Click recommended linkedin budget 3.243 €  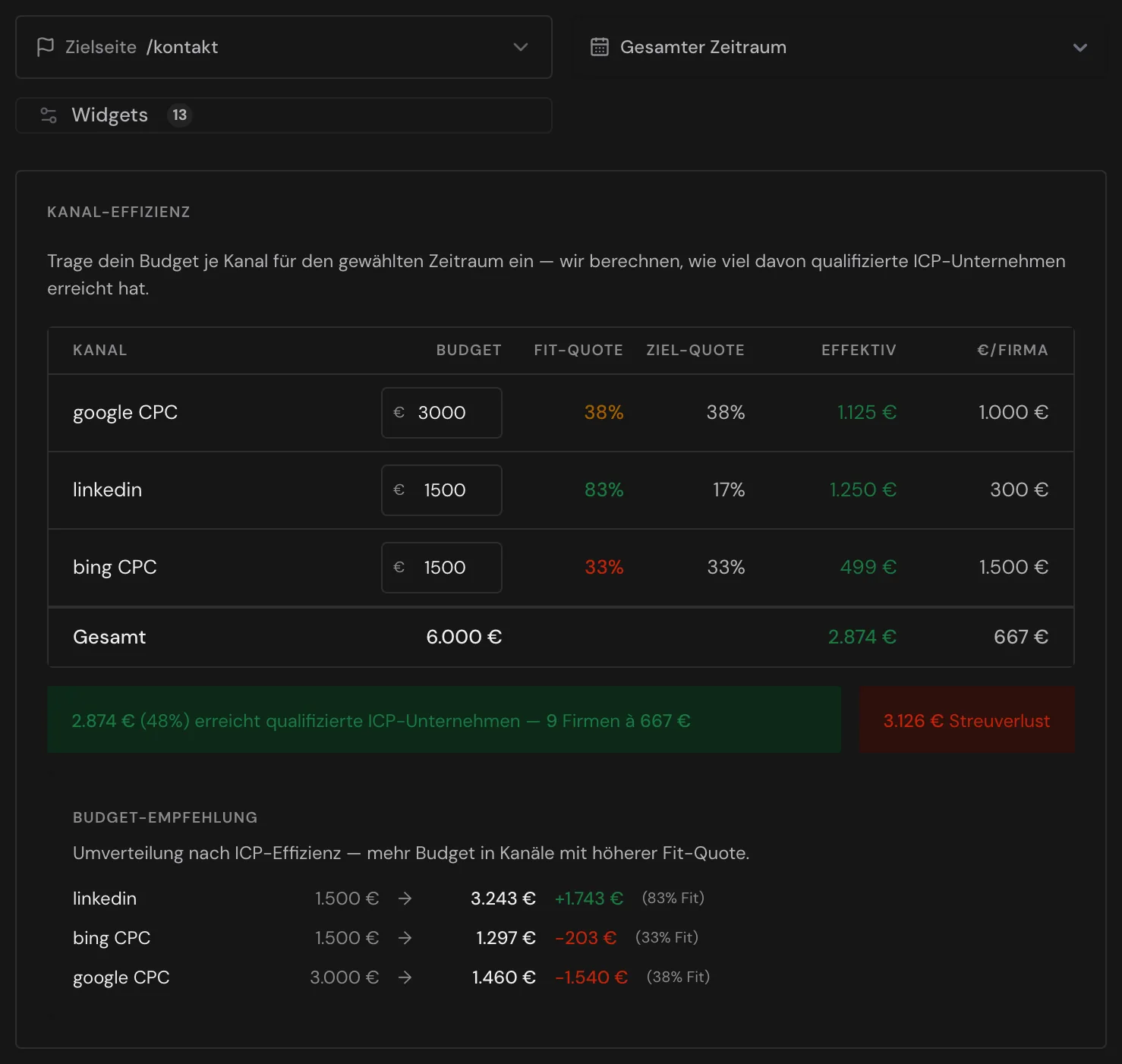tap(503, 899)
